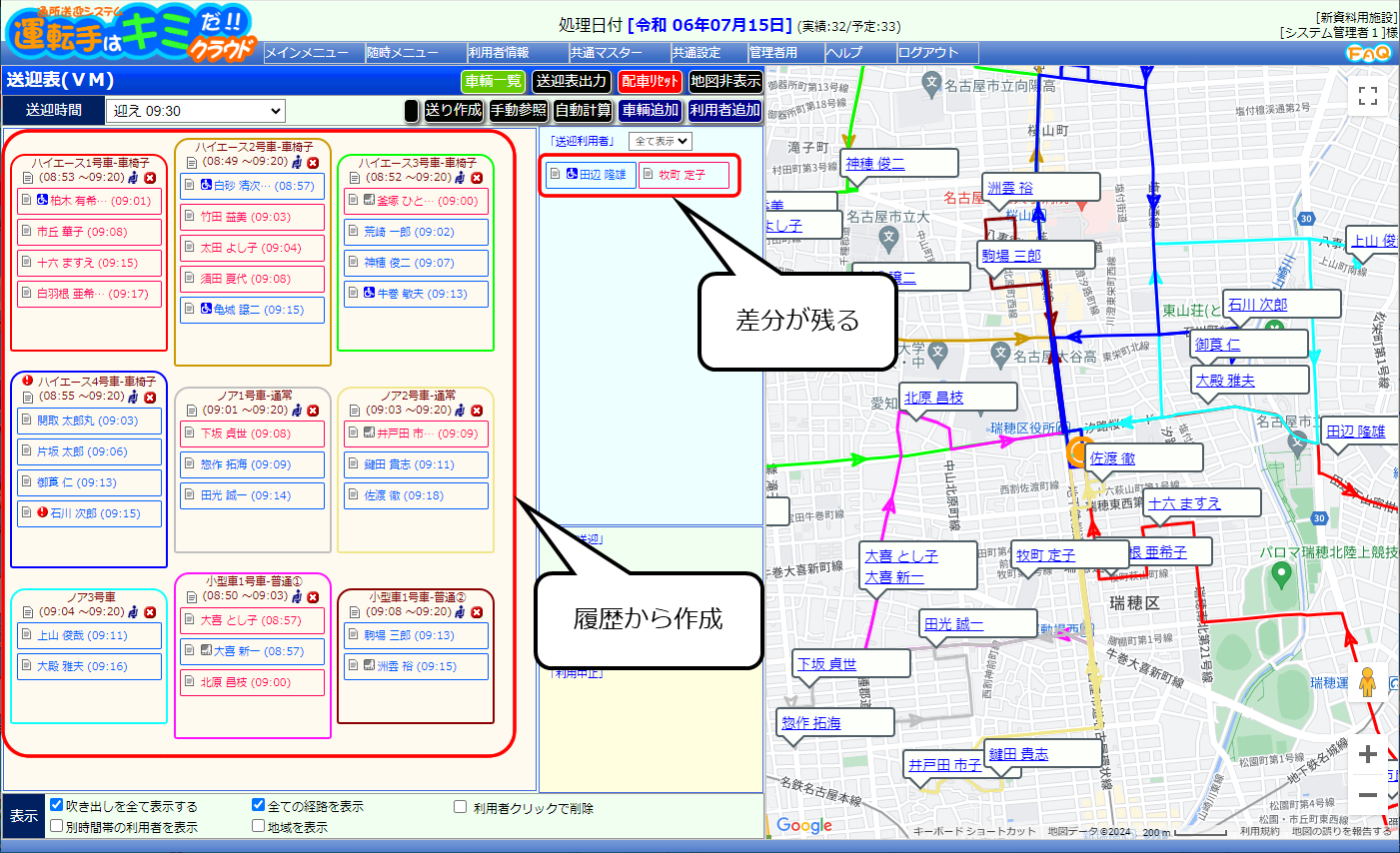Viewport: 1400px width, 853px height.
Task: Remove ハイエース4号車 with red X icon
Action: 150,397
